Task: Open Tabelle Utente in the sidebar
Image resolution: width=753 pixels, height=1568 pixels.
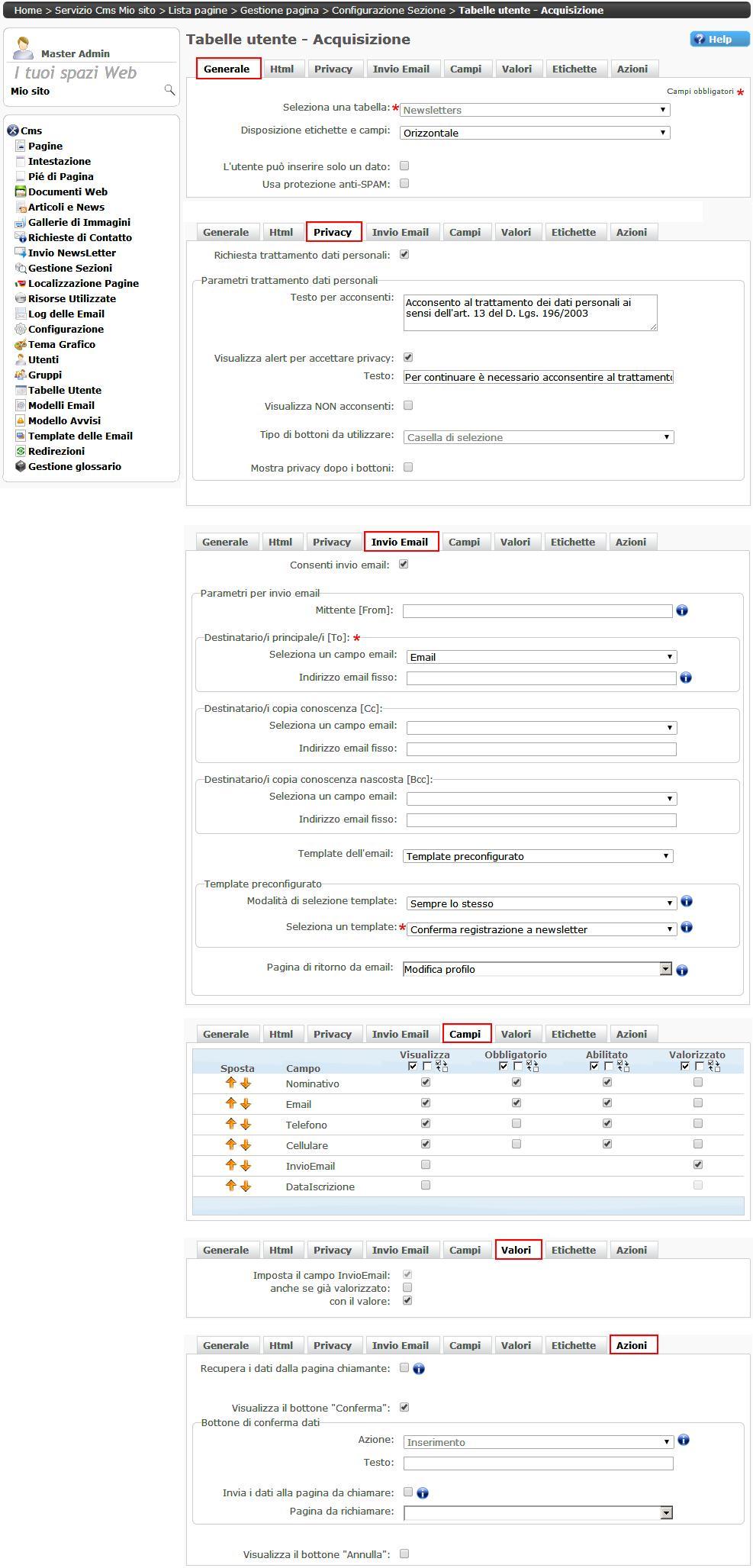Action: point(65,390)
